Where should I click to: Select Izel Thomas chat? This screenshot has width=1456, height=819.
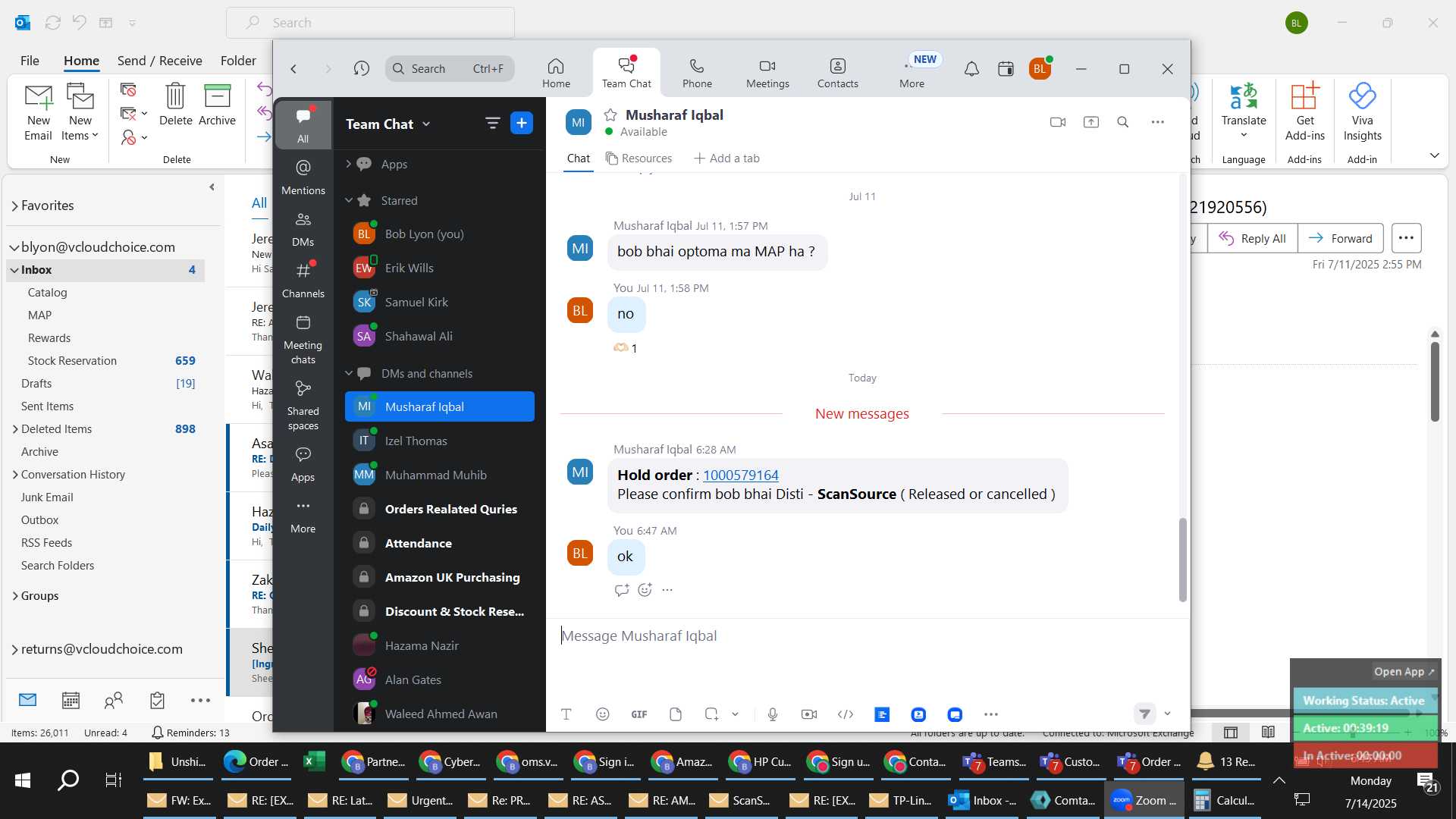tap(440, 441)
